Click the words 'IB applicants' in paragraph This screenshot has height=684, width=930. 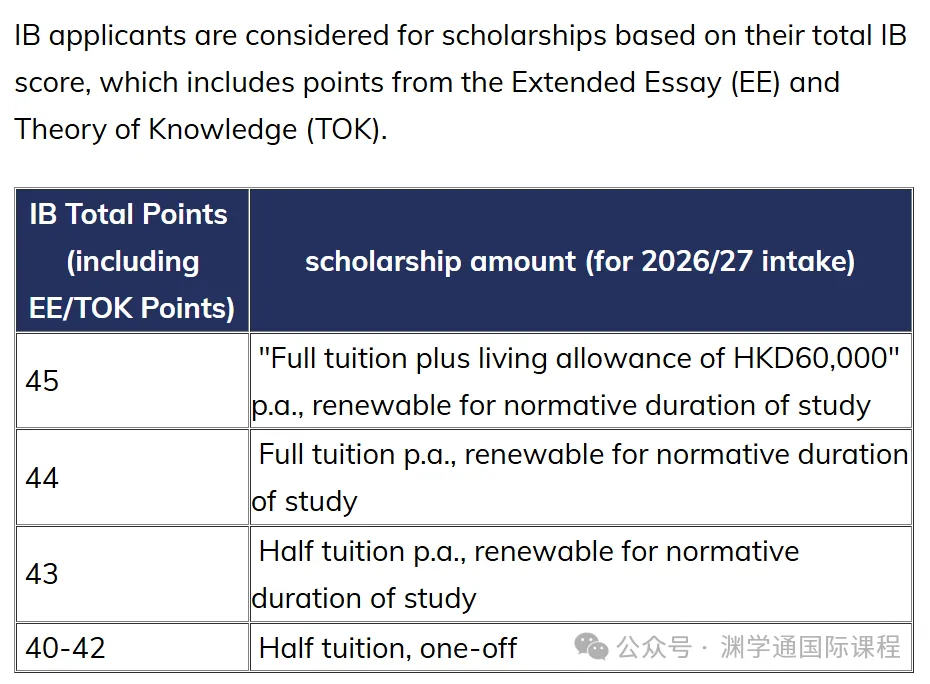pyautogui.click(x=100, y=36)
